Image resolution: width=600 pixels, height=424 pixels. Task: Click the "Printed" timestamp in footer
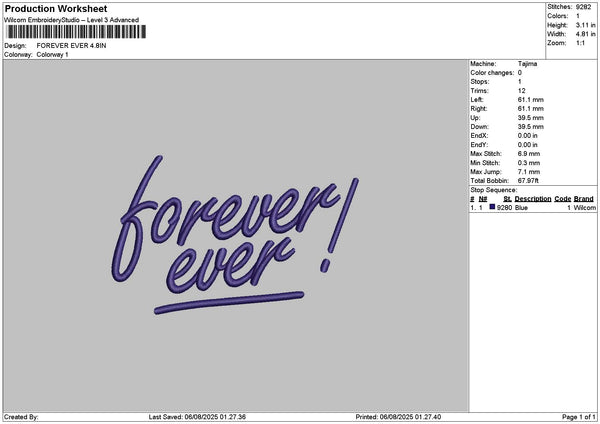pyautogui.click(x=398, y=417)
